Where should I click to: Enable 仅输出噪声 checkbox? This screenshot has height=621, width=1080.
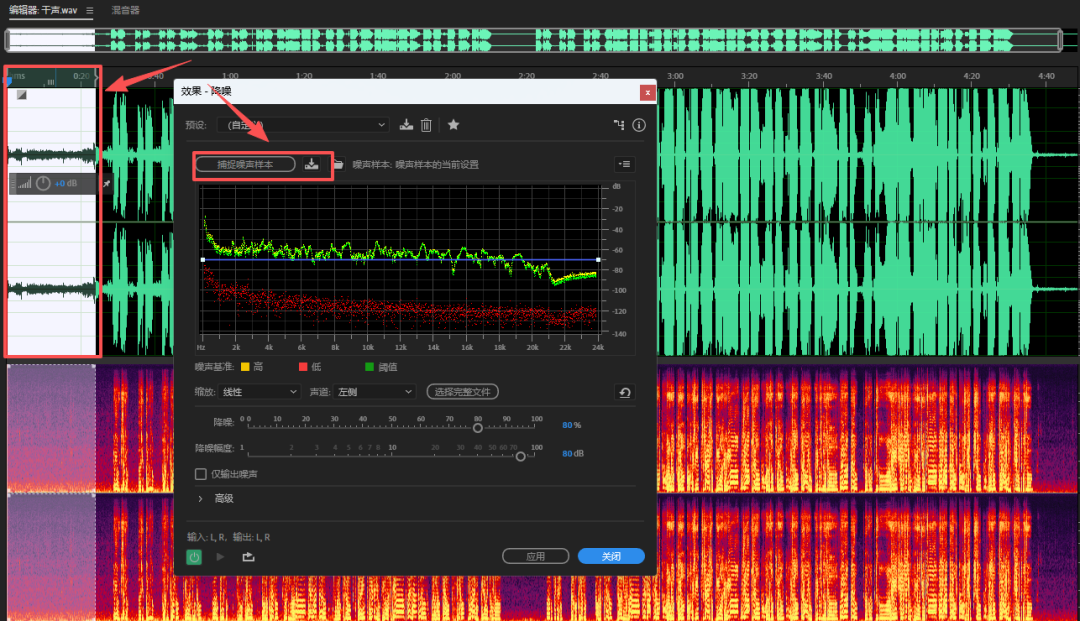200,474
